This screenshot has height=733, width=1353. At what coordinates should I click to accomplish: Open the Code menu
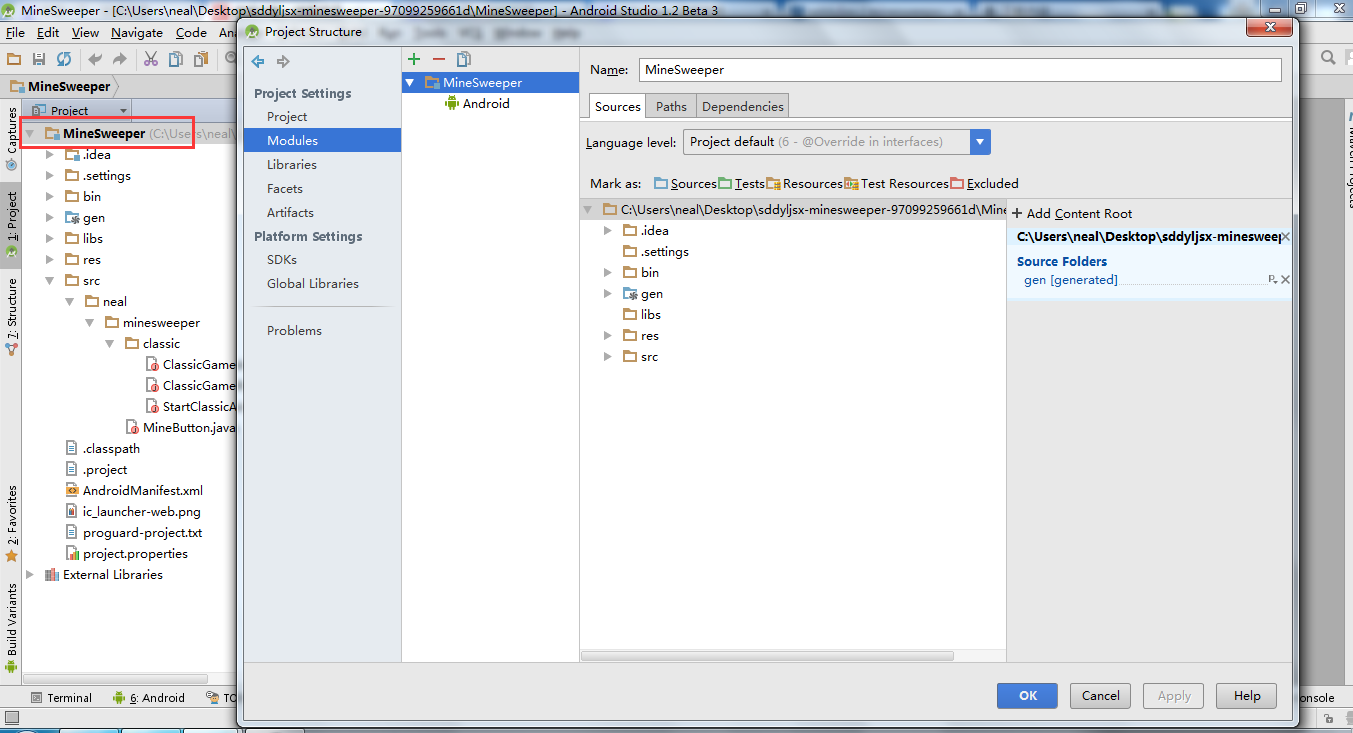tap(191, 33)
